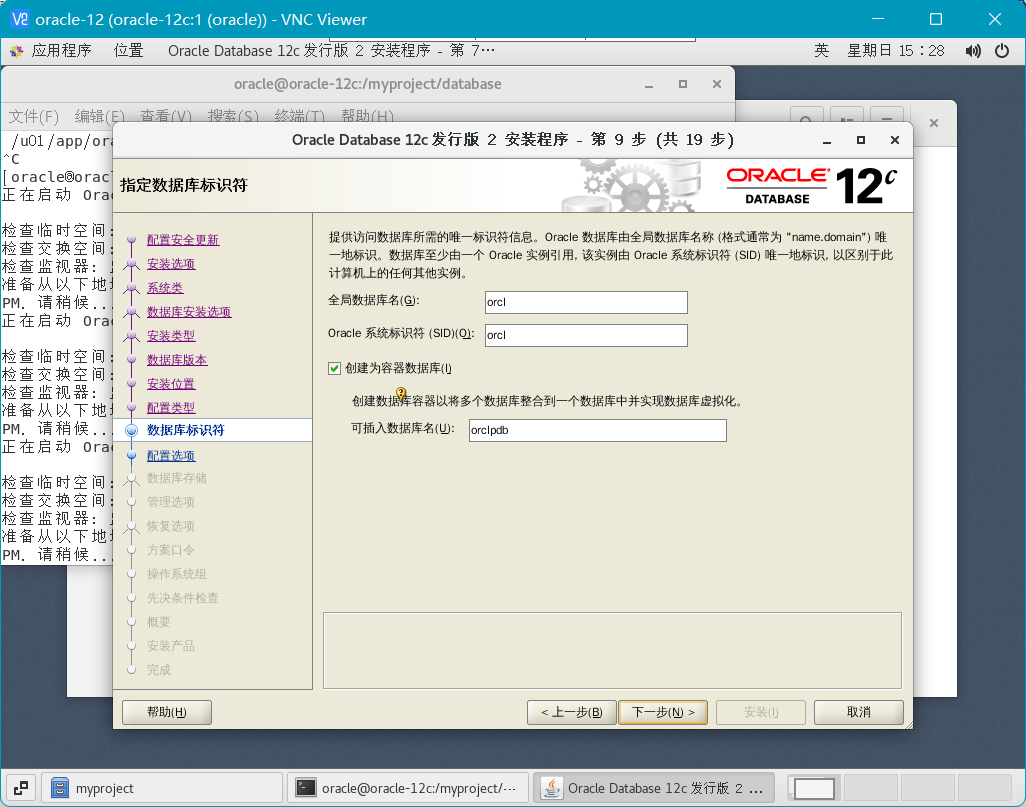Image resolution: width=1026 pixels, height=807 pixels.
Task: Click the show desktop icon in taskbar
Action: (x=21, y=788)
